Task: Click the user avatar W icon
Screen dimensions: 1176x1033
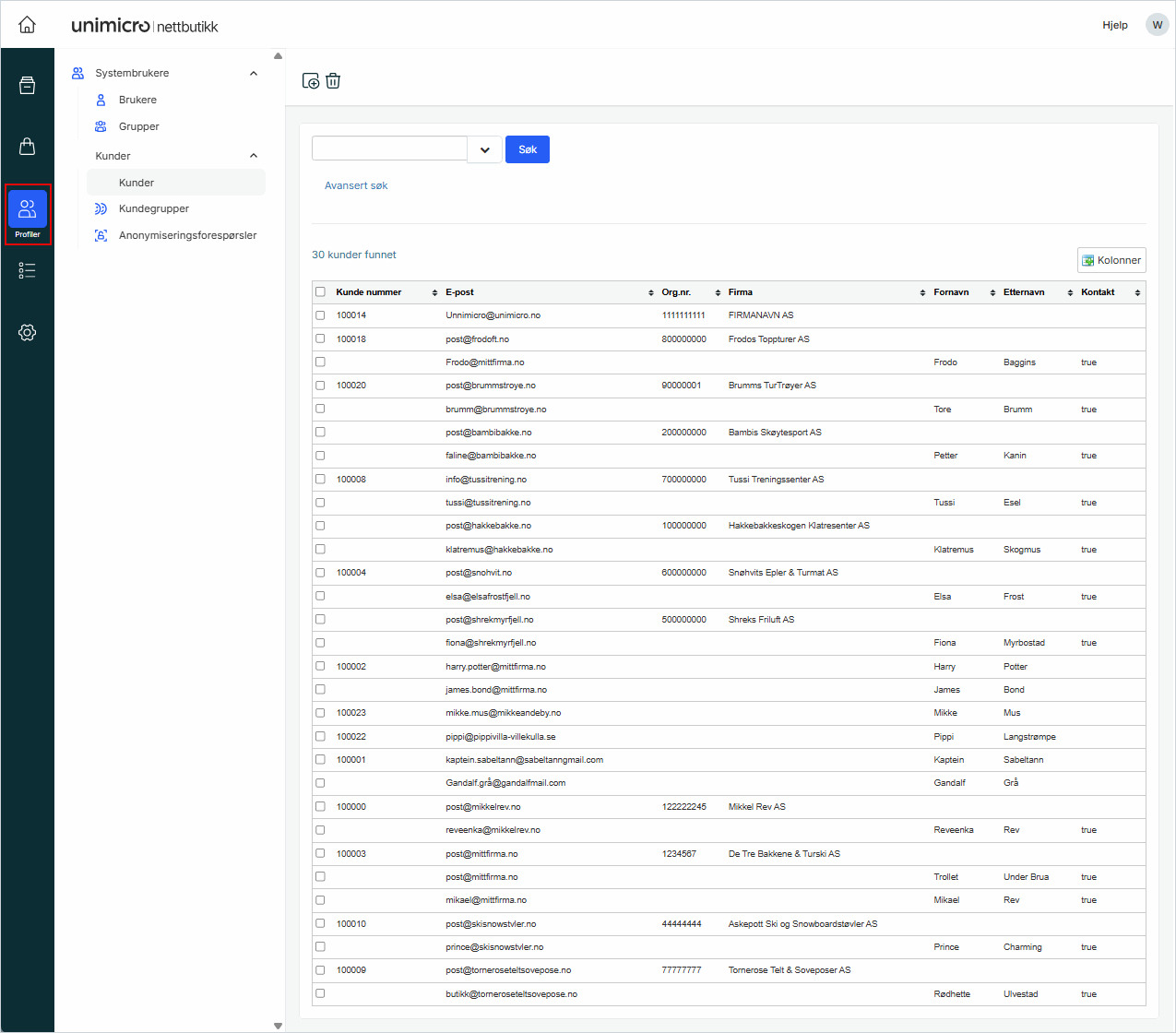Action: click(1157, 25)
